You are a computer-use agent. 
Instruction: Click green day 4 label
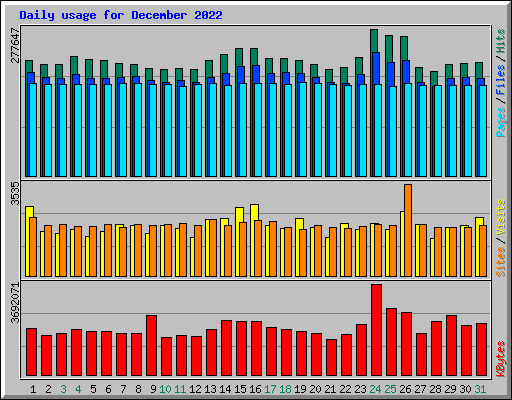pyautogui.click(x=78, y=389)
